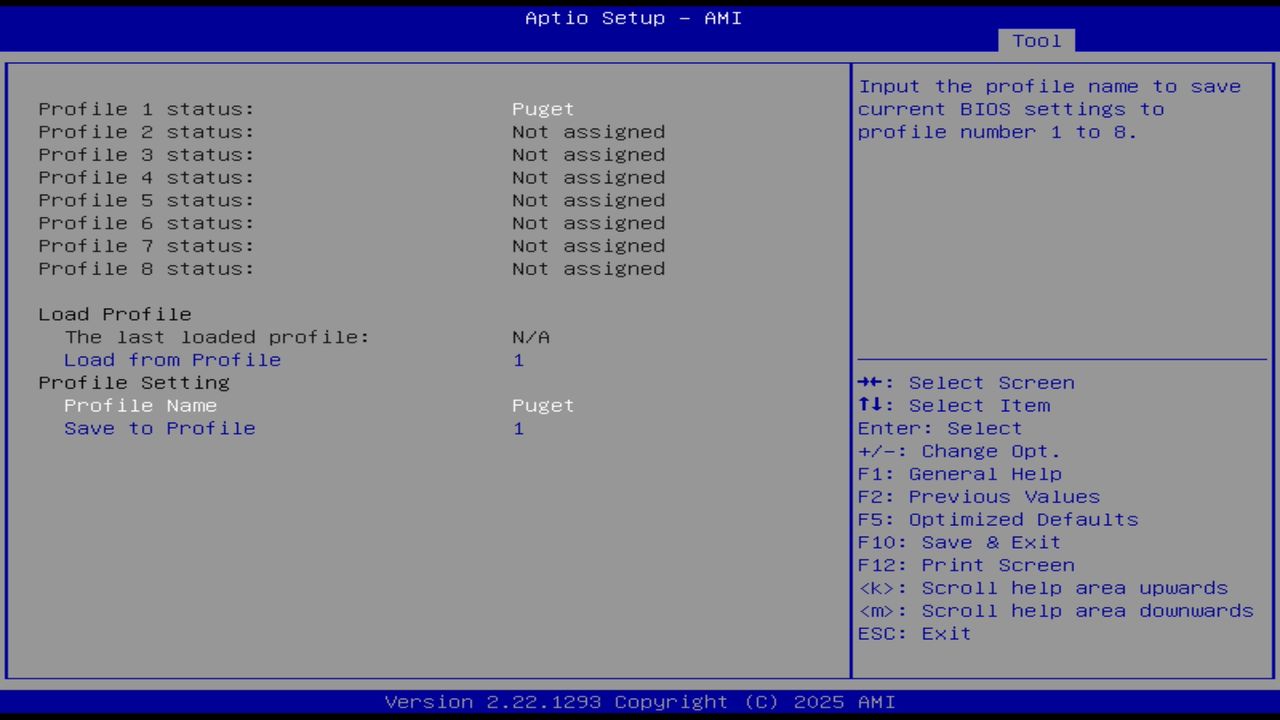Click the Load from Profile value 1
Screen dimensions: 1280x720
518,360
